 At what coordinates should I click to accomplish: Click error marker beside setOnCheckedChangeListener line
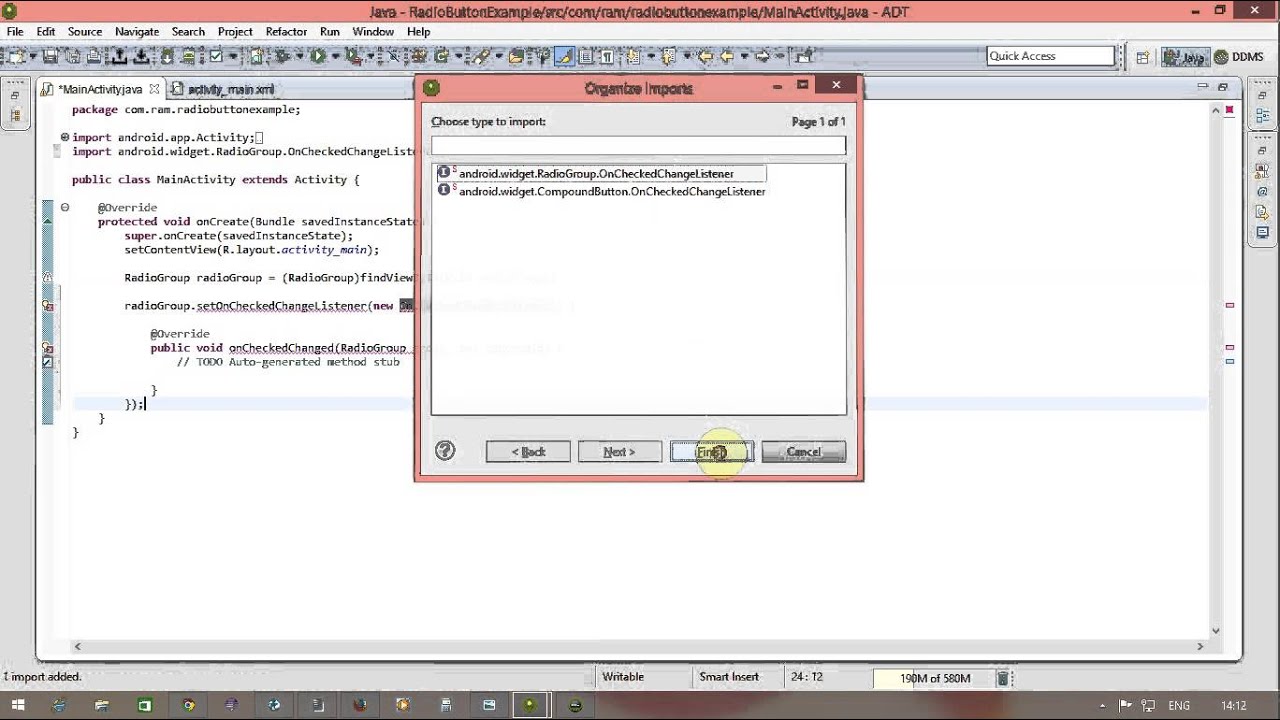tap(47, 306)
